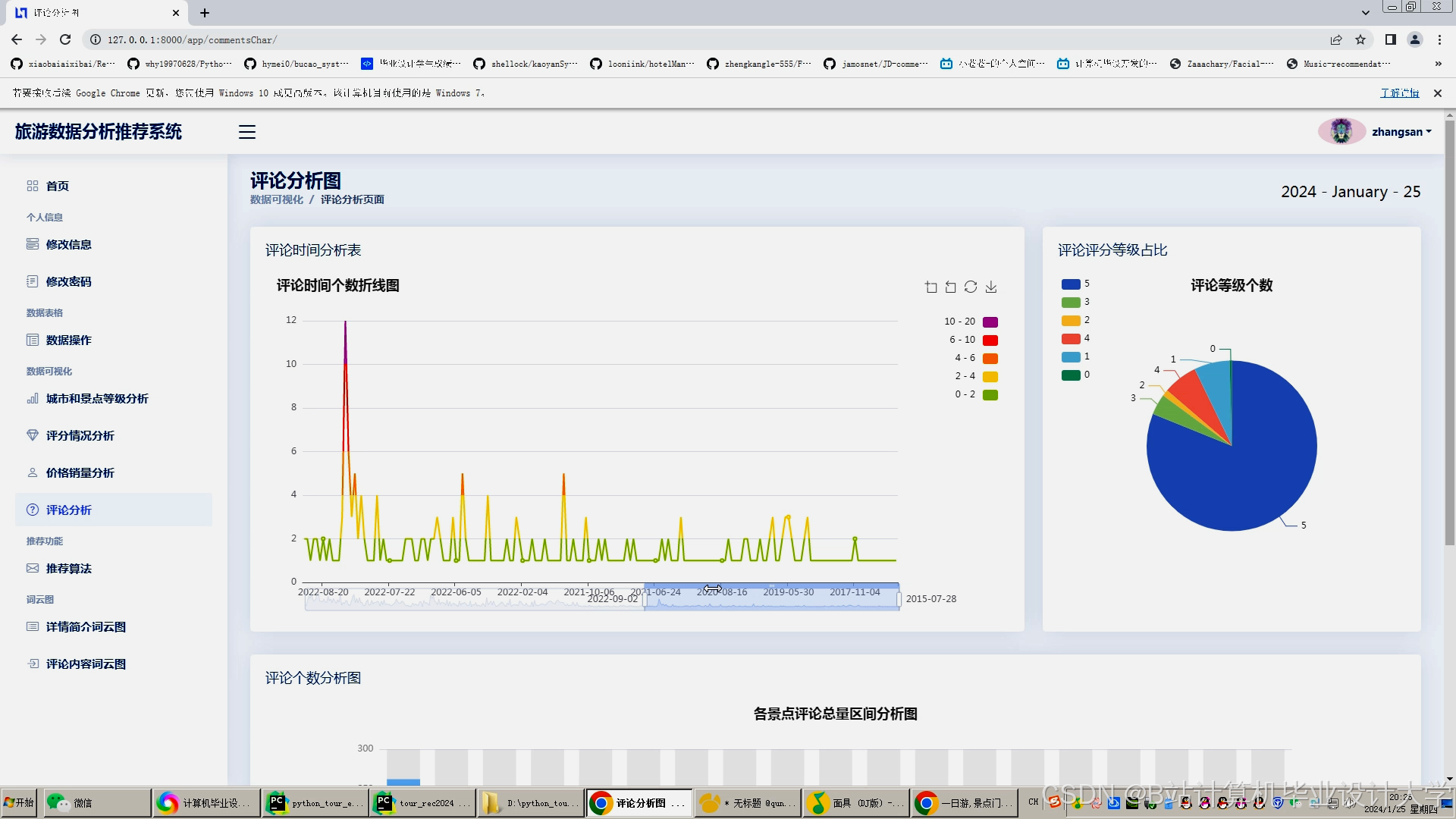The image size is (1456, 819).
Task: Download line chart as image icon
Action: coord(991,287)
